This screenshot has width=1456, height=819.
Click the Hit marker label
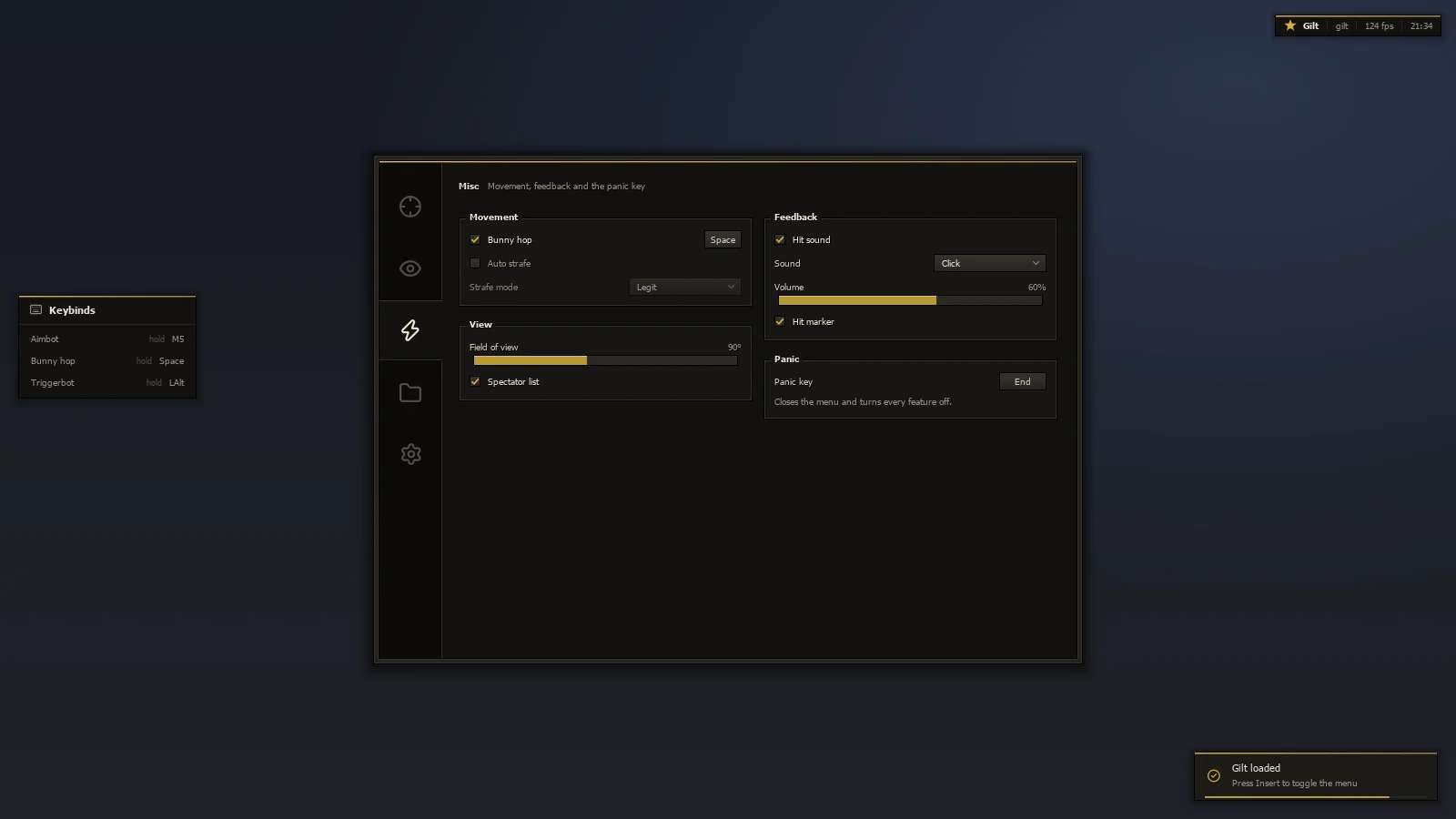point(813,321)
